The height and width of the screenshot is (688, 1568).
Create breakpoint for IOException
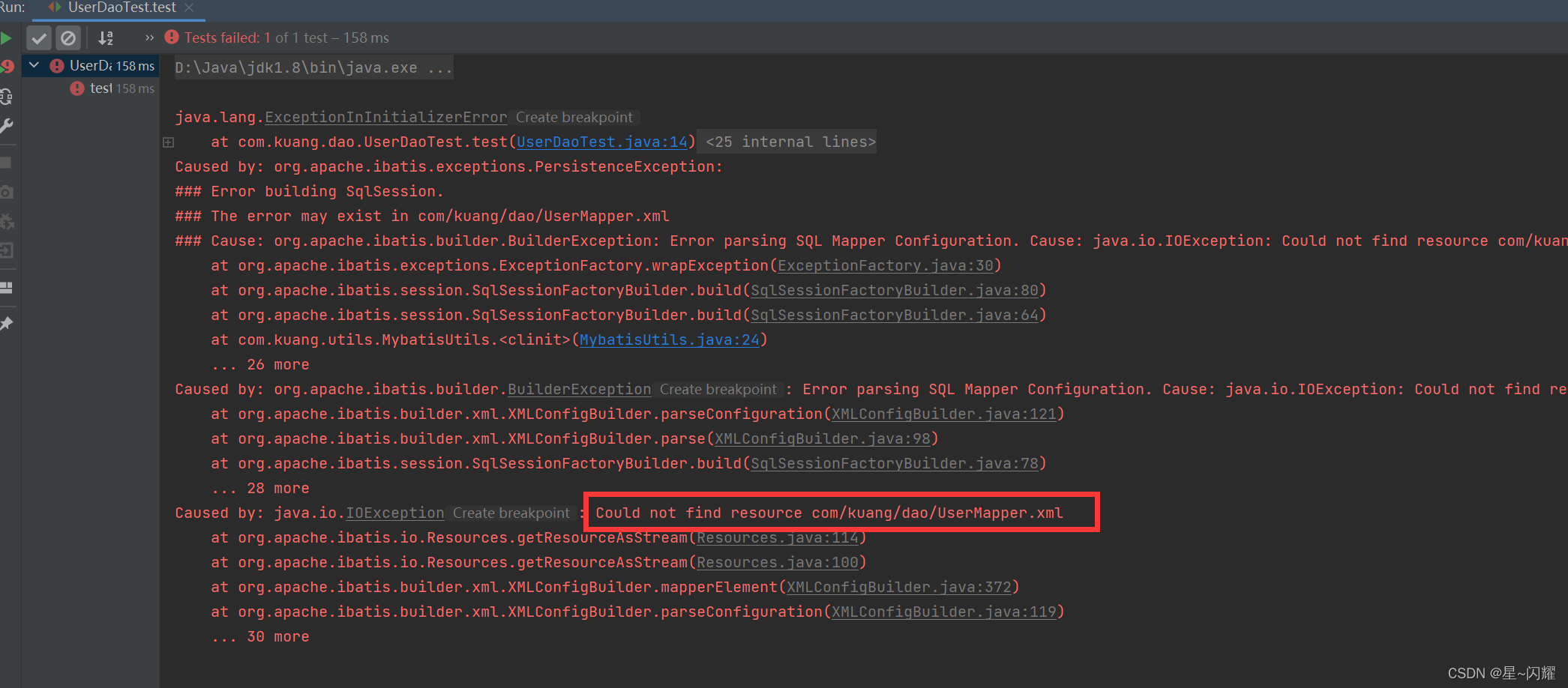[511, 513]
